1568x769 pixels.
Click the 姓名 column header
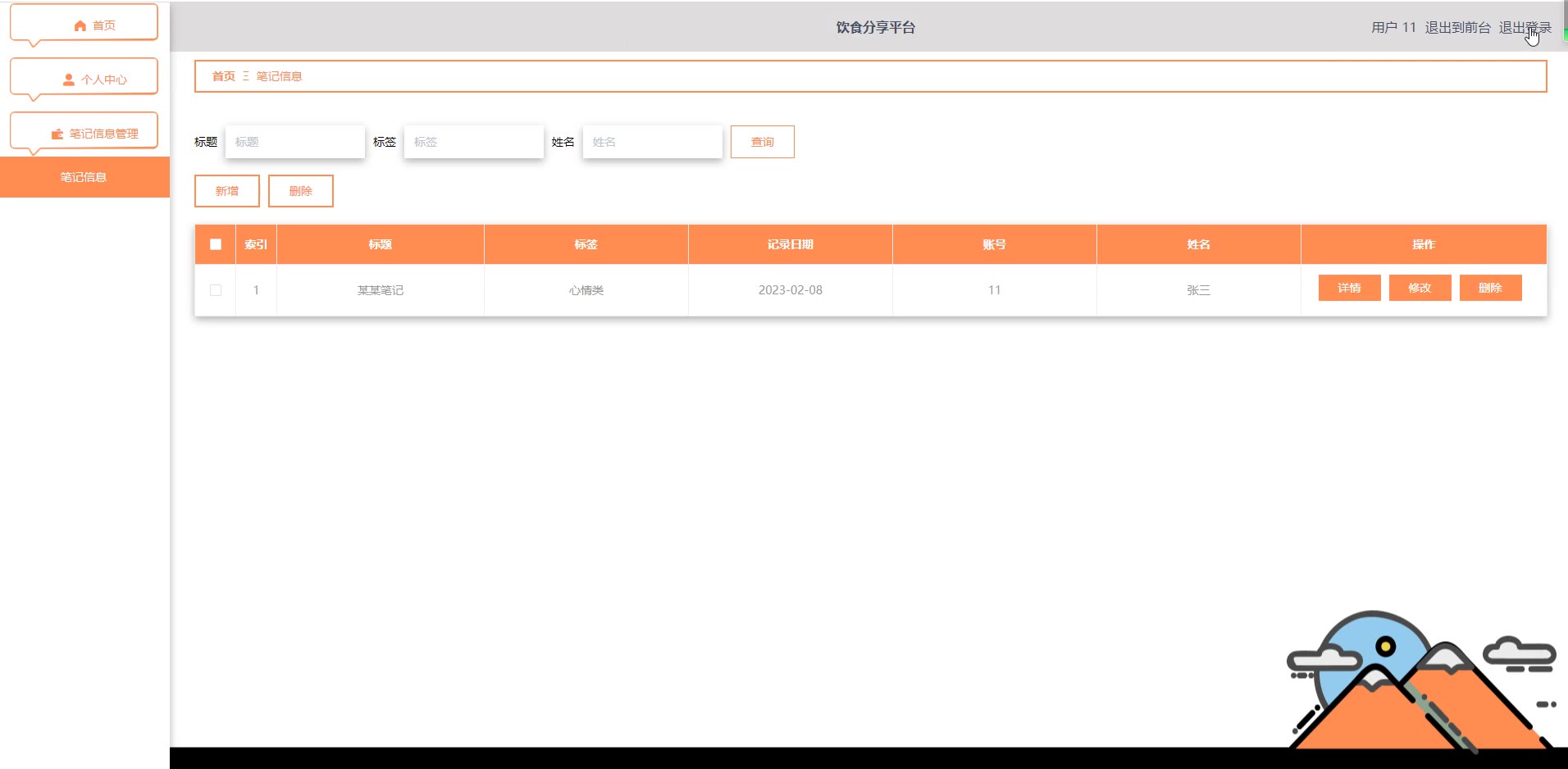1199,244
